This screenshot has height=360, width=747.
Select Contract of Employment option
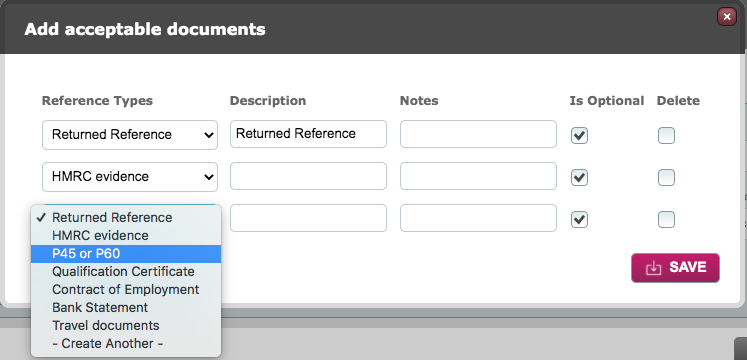coord(126,290)
